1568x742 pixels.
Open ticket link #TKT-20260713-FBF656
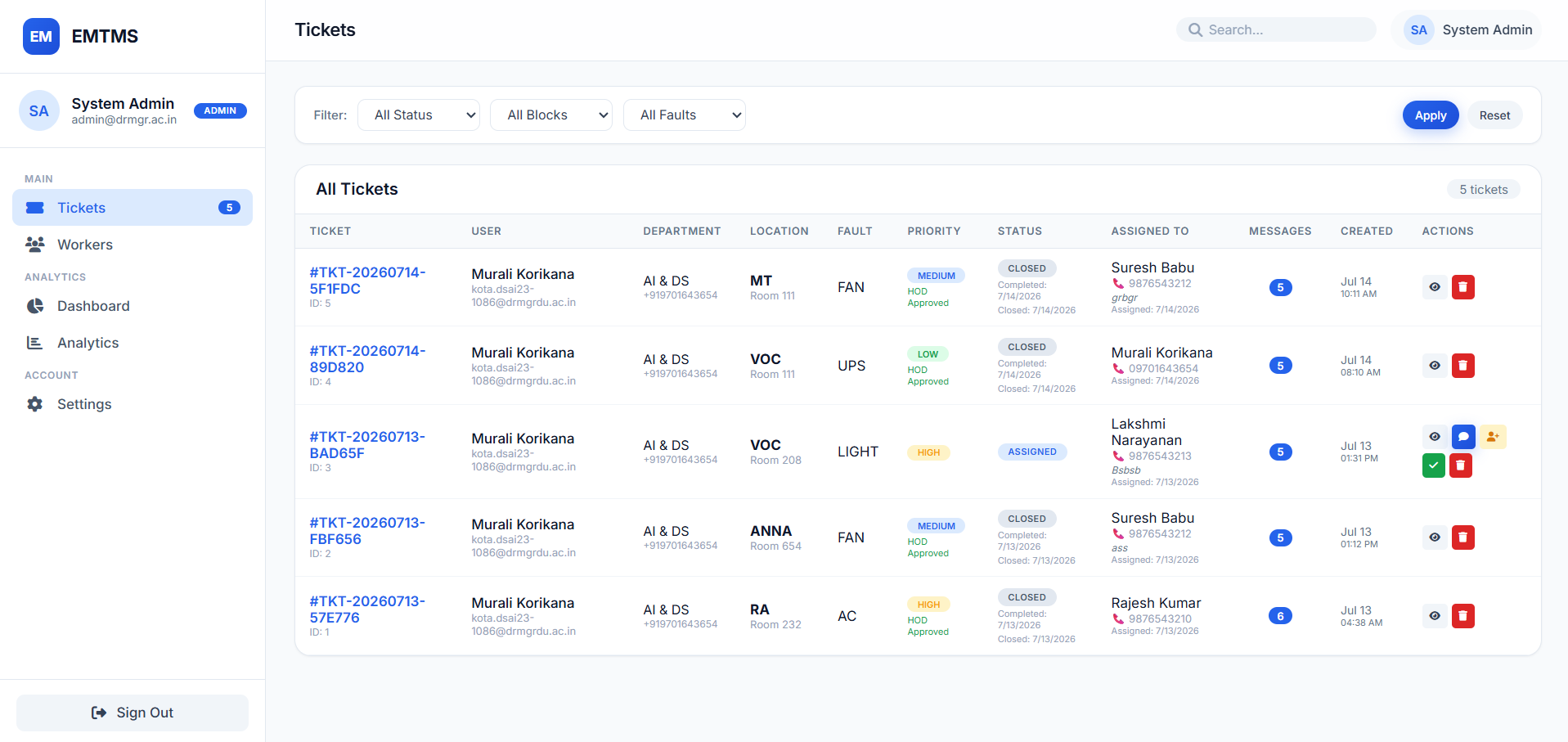367,531
